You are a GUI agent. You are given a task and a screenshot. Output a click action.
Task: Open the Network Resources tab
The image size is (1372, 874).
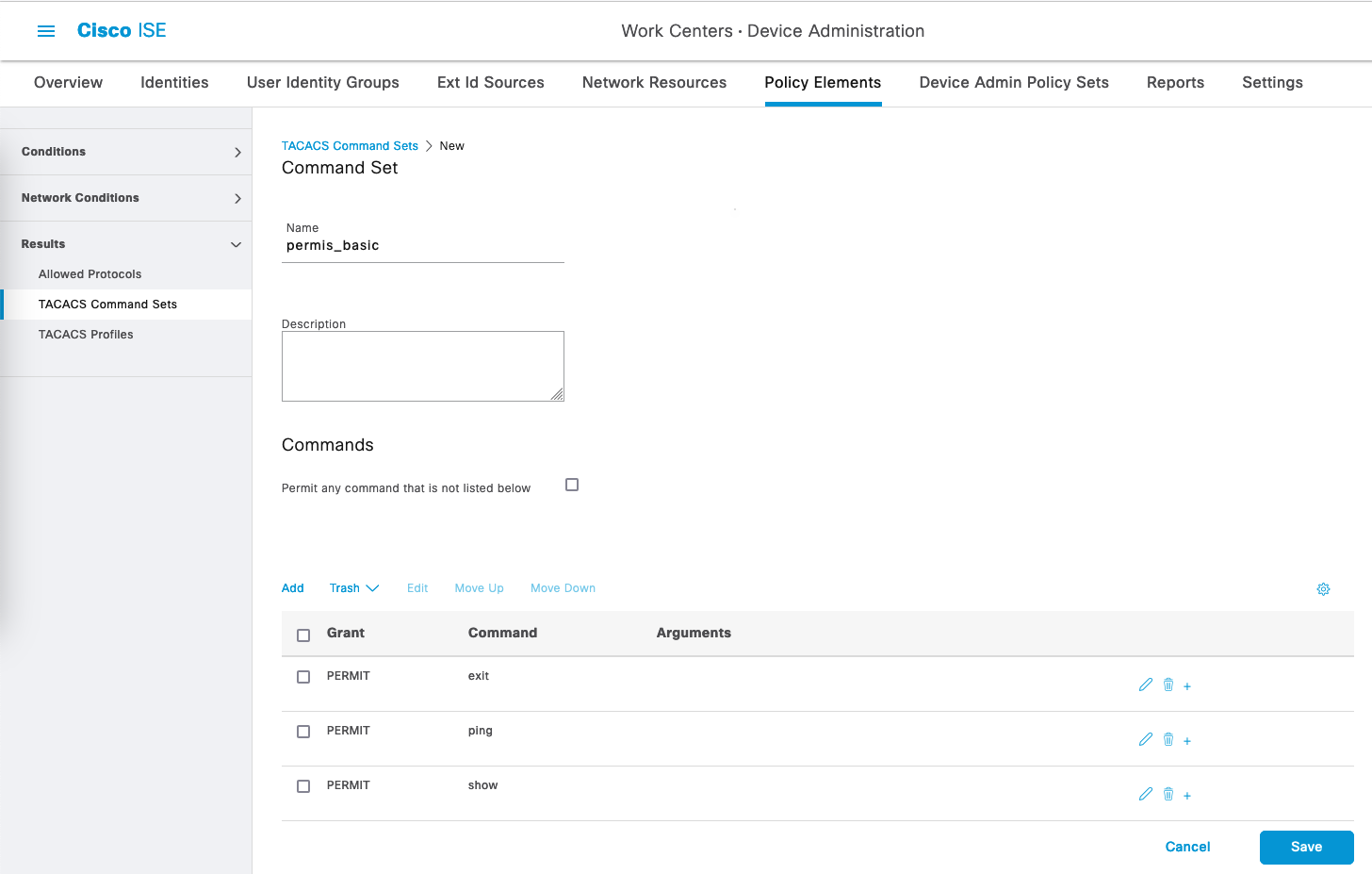[x=654, y=83]
